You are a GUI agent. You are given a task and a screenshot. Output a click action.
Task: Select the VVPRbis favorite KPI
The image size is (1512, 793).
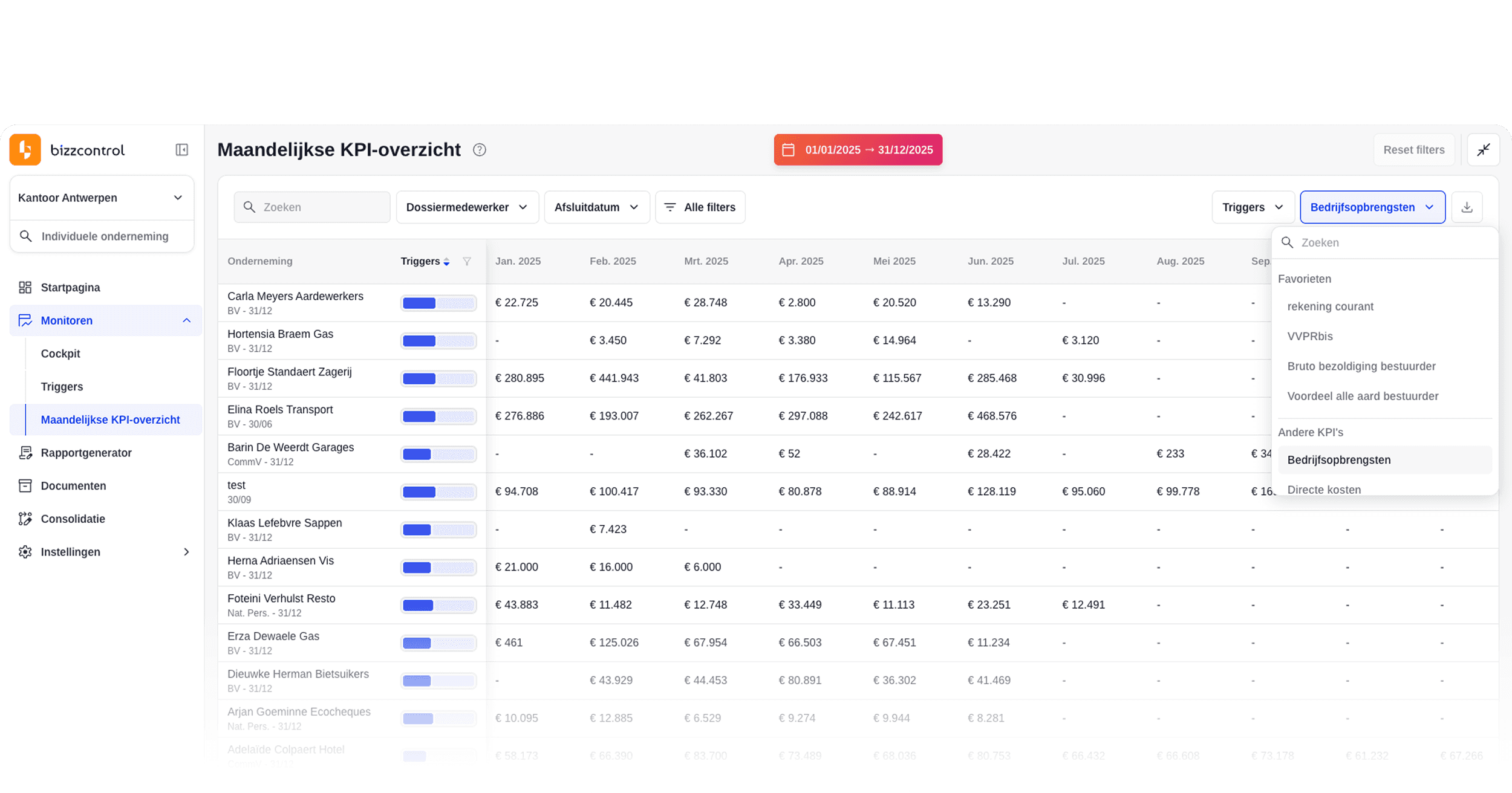tap(1310, 337)
